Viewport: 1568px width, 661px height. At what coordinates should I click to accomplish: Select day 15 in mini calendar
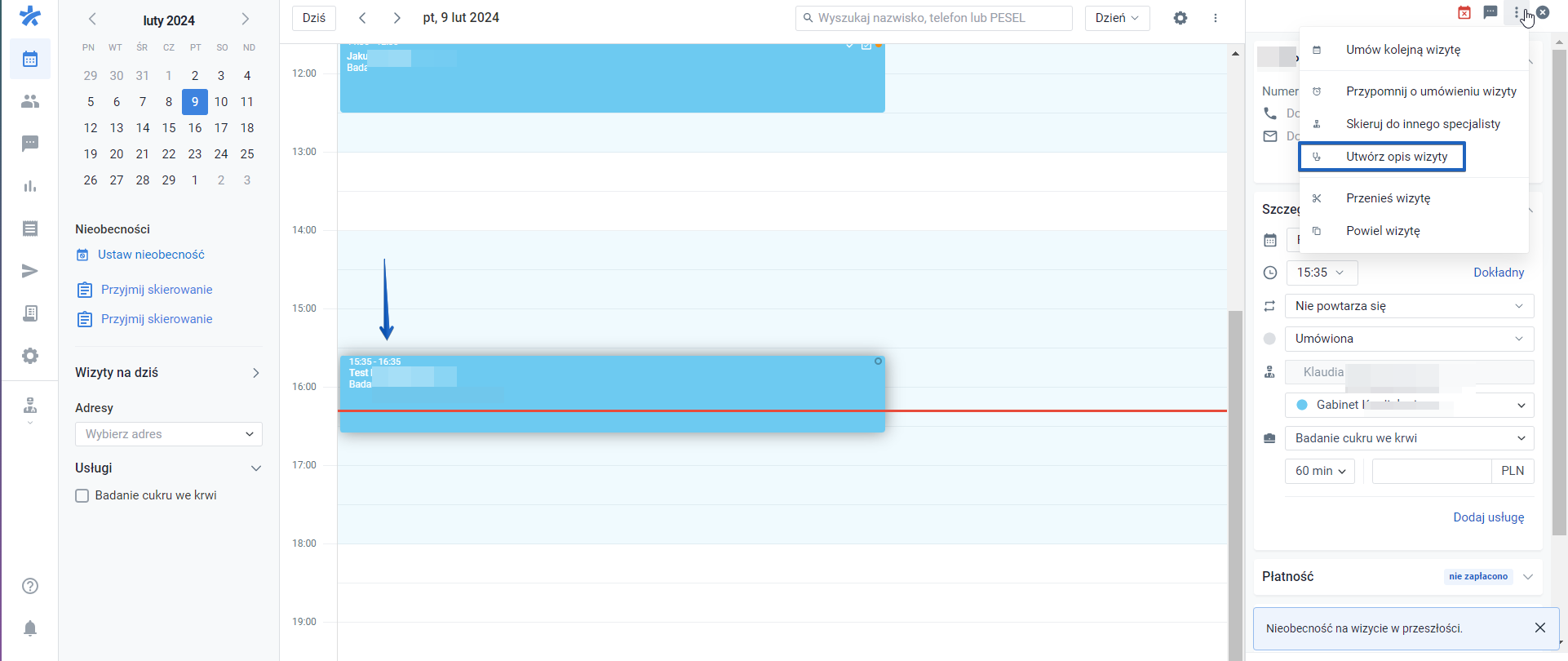coord(169,128)
